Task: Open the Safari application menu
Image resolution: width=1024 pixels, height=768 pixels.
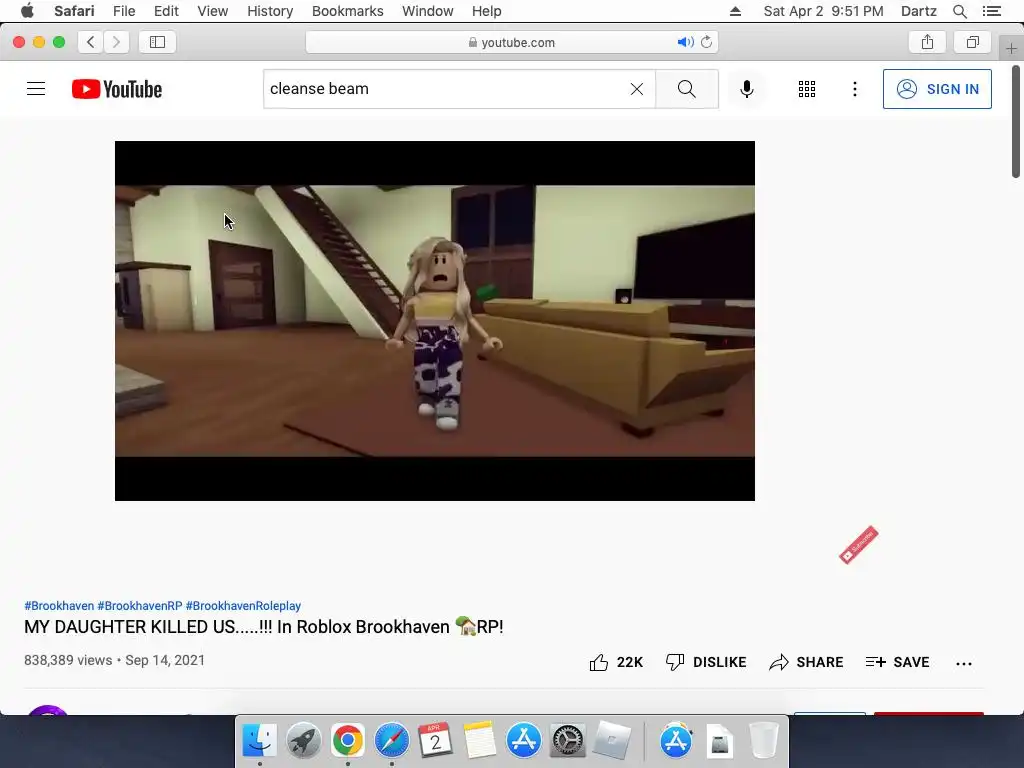Action: (x=74, y=11)
